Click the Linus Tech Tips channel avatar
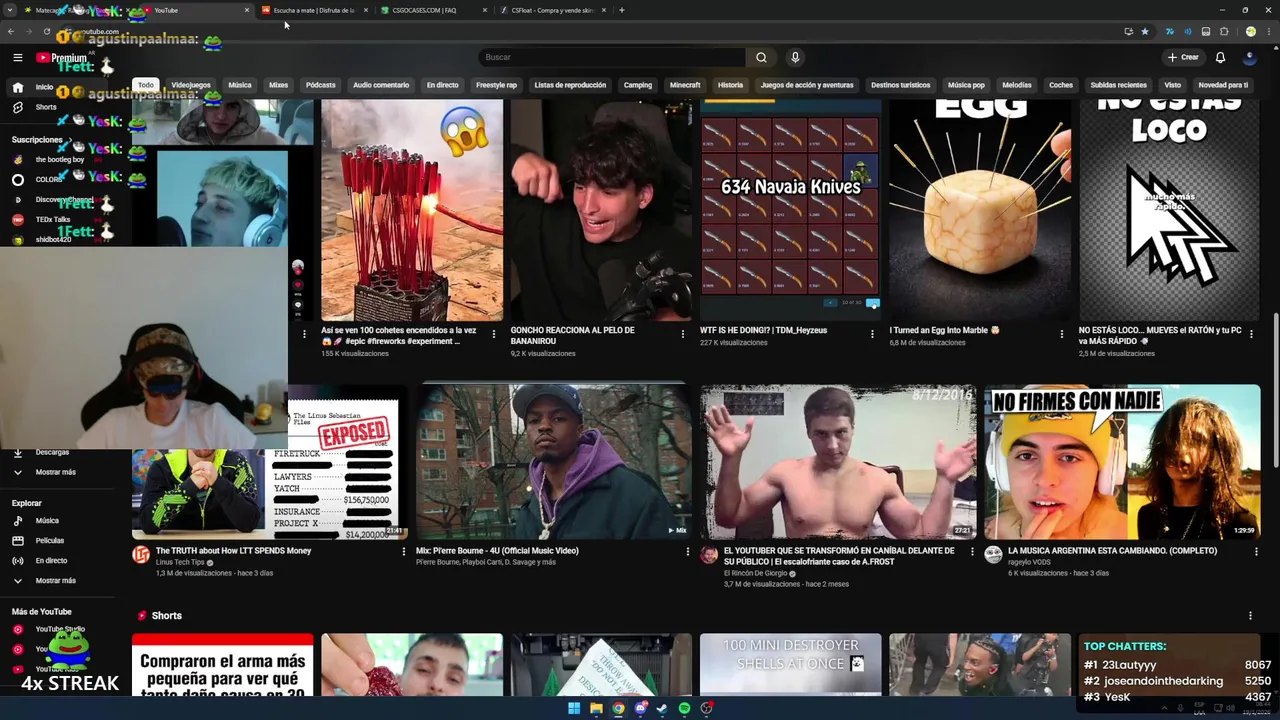The height and width of the screenshot is (720, 1280). tap(141, 555)
